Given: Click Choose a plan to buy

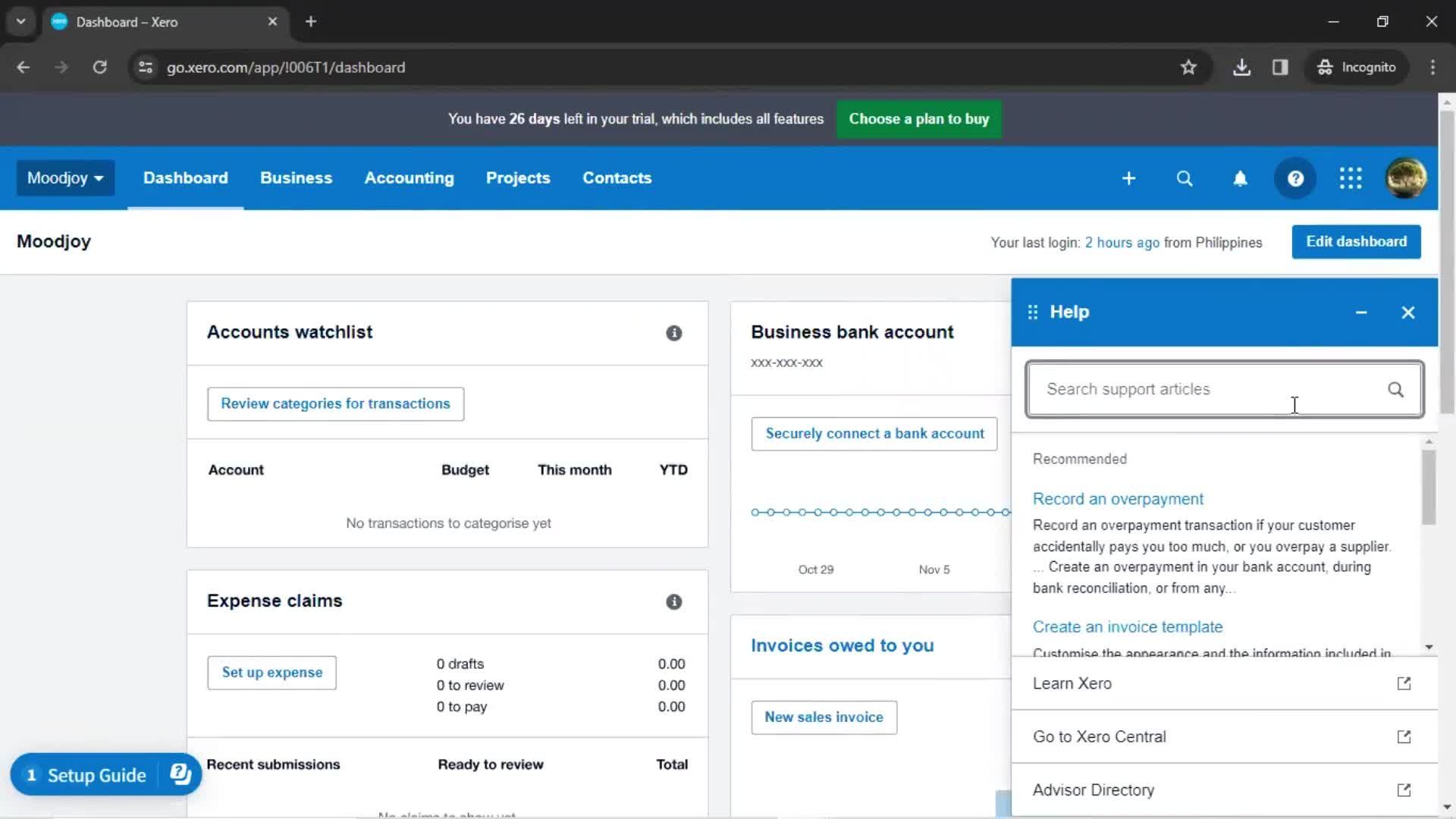Looking at the screenshot, I should tap(918, 119).
